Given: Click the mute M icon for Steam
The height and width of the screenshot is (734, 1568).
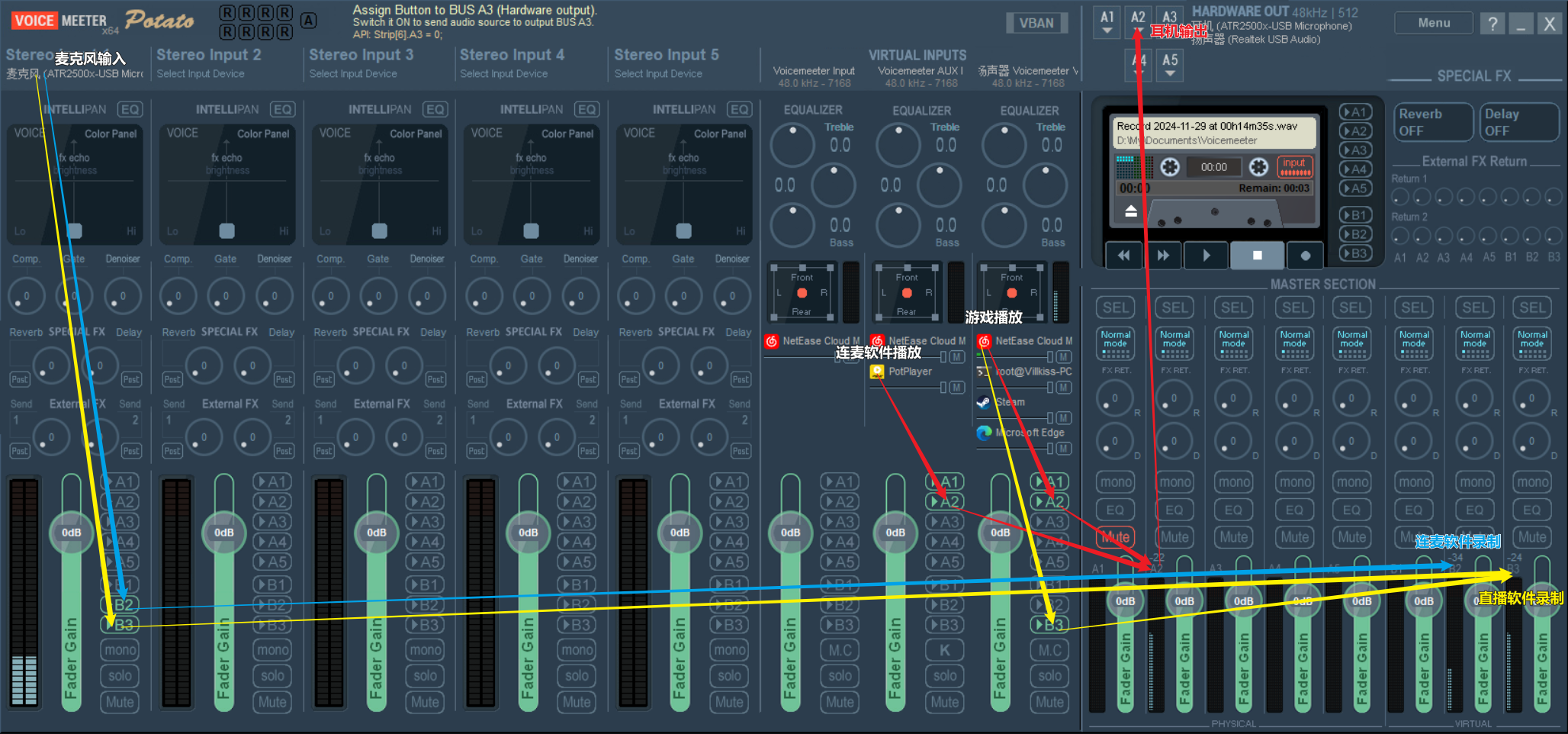Looking at the screenshot, I should pos(1064,418).
